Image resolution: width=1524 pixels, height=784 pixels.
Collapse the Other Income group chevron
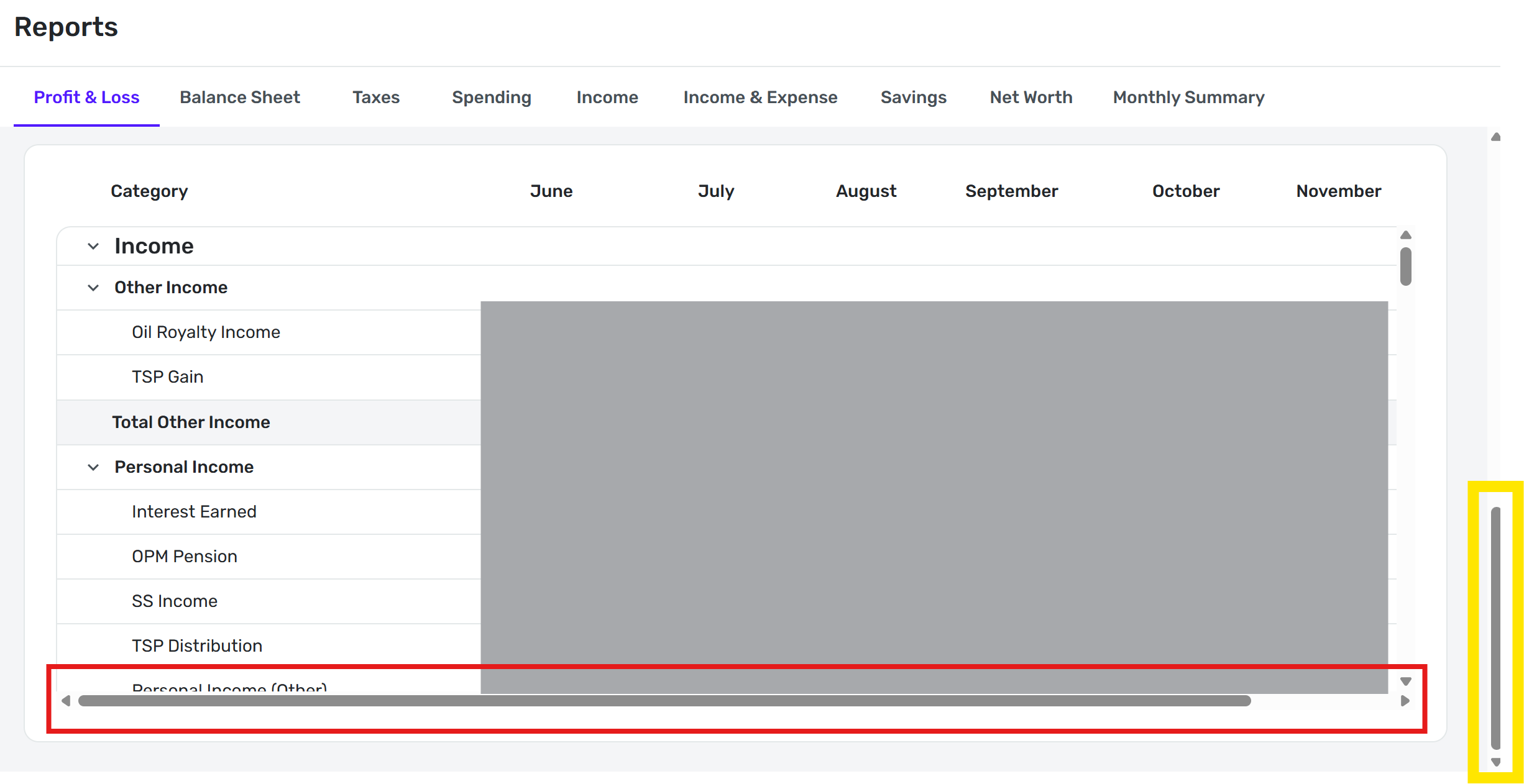click(x=93, y=288)
